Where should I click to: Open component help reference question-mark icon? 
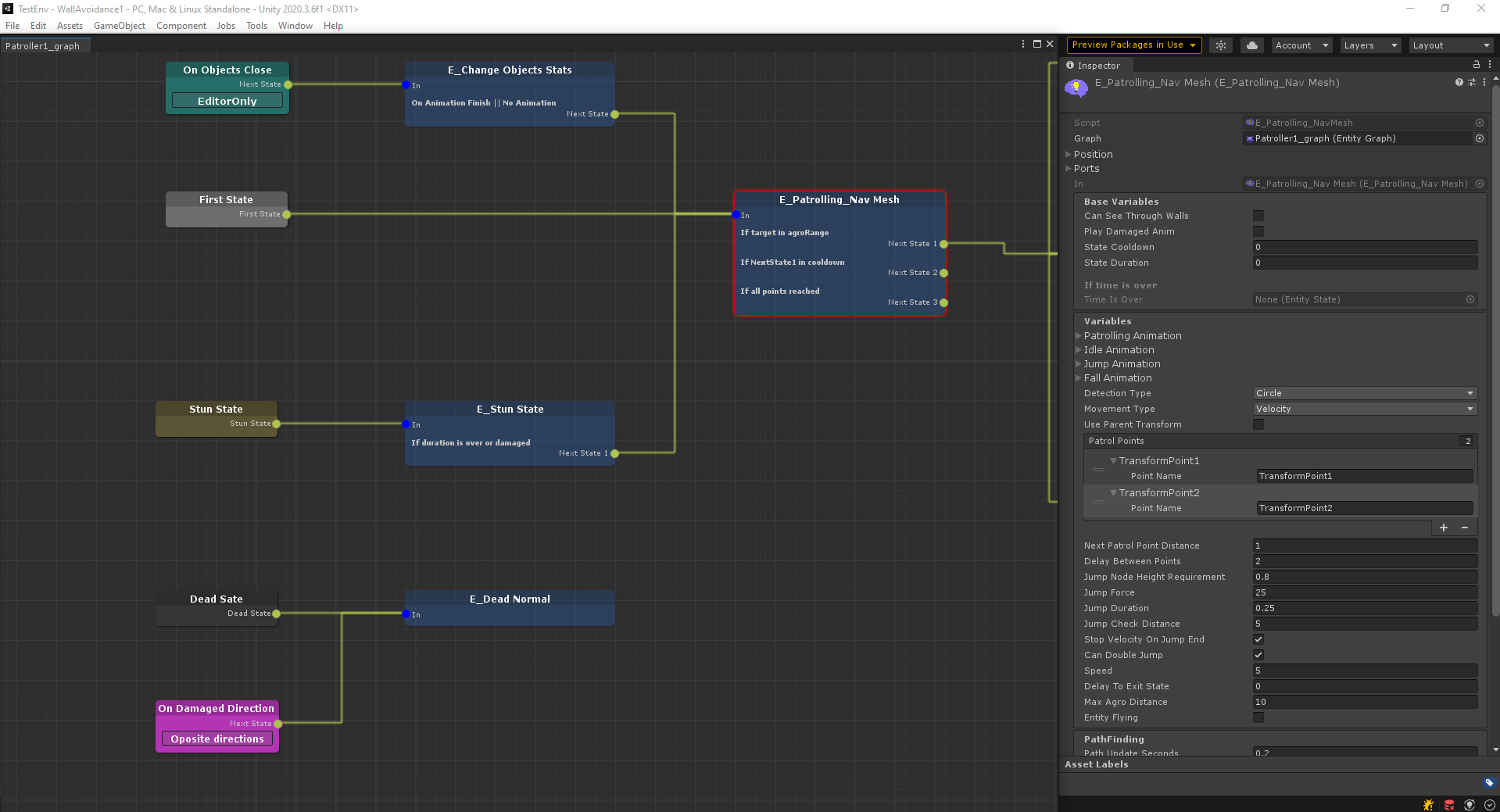coord(1459,82)
